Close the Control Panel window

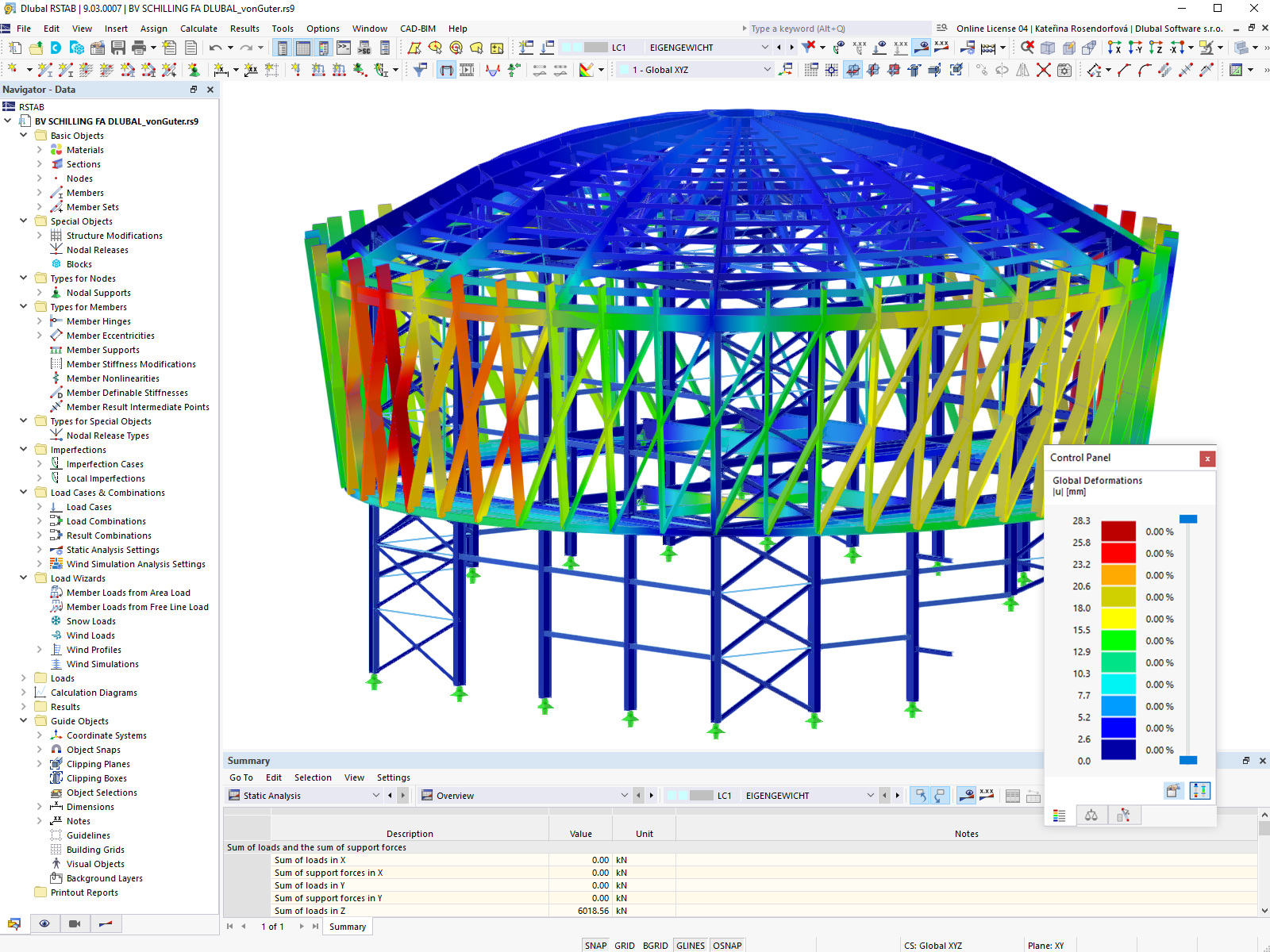1207,459
